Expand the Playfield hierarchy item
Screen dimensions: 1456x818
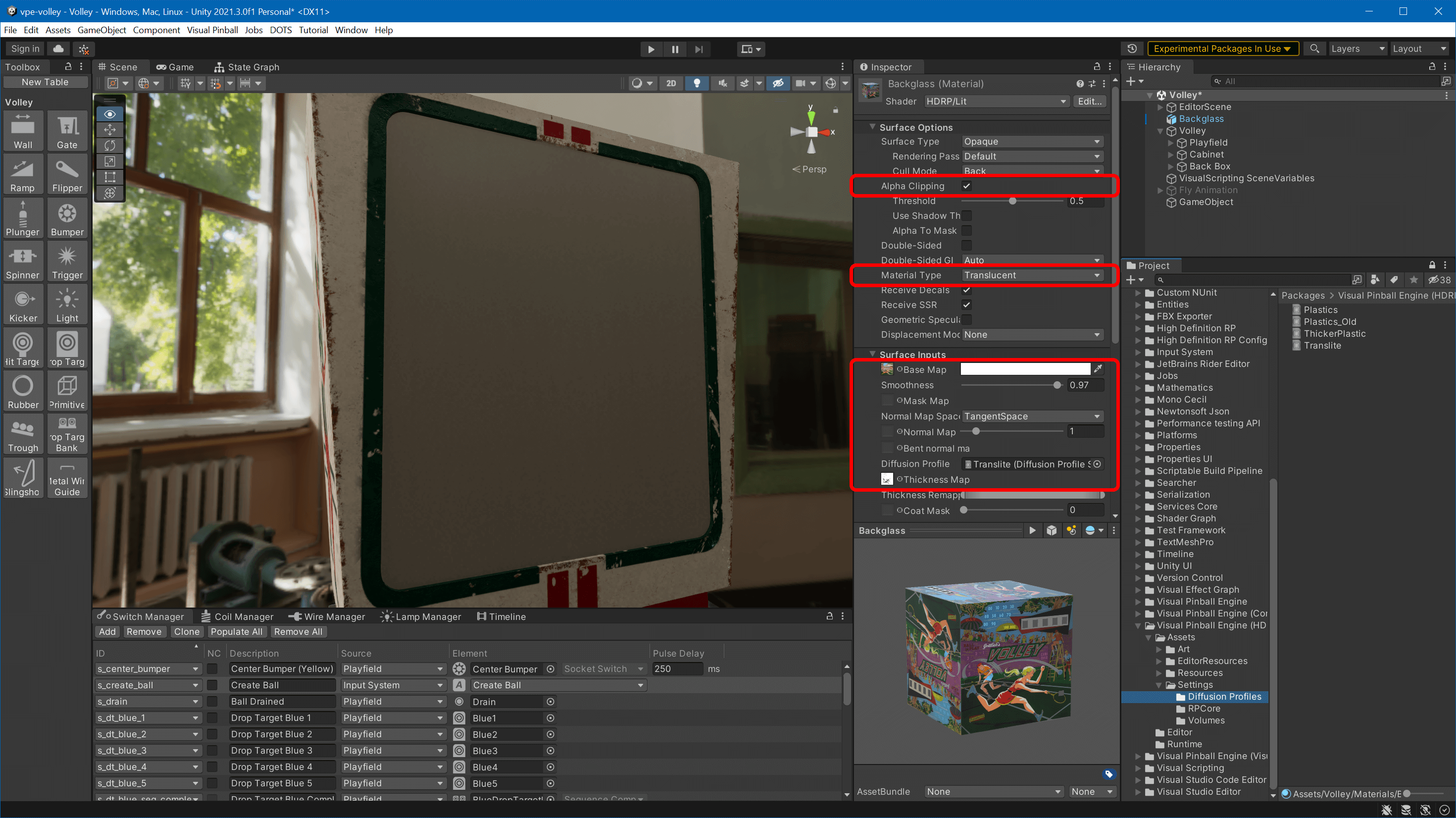(x=1171, y=143)
